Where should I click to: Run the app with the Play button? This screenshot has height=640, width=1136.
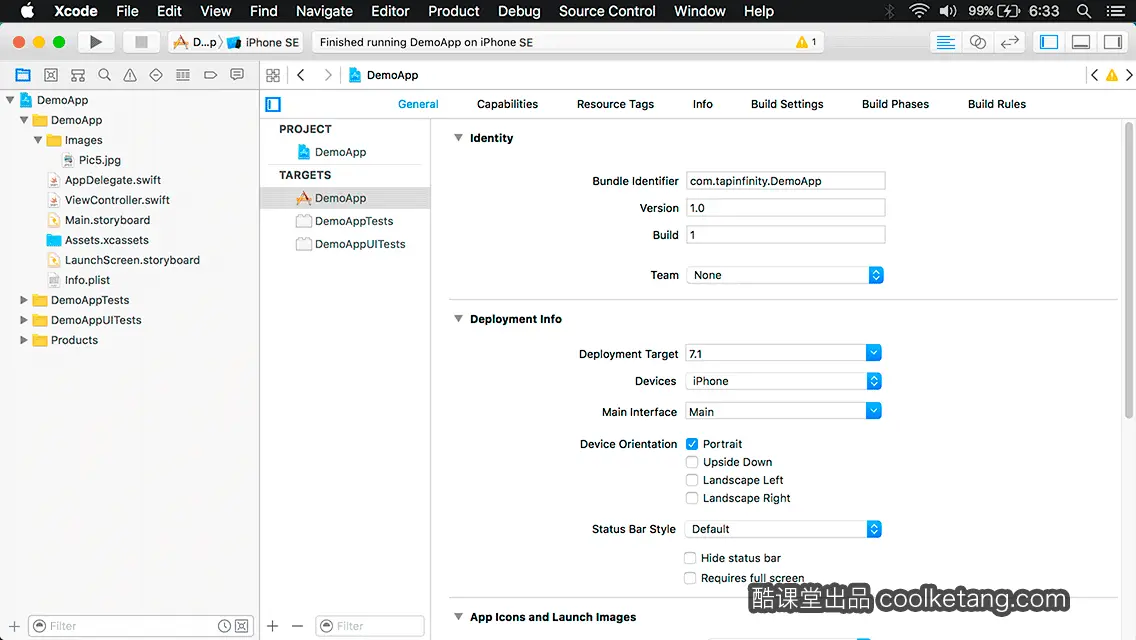95,42
